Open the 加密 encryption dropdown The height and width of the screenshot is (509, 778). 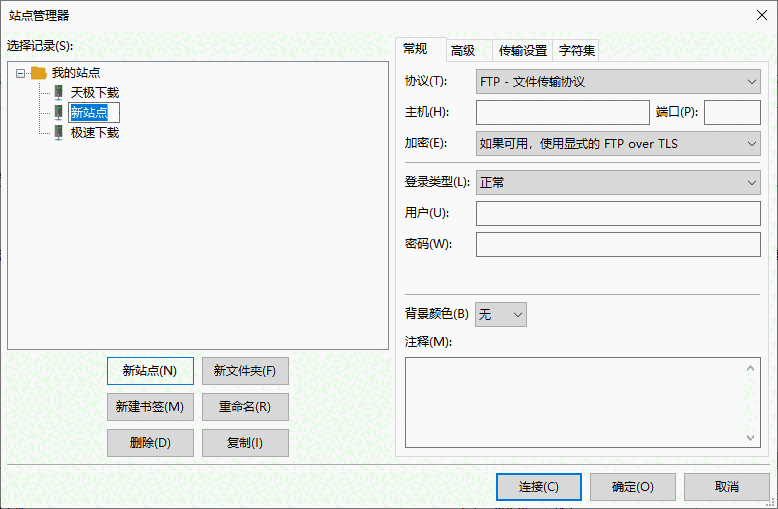618,143
